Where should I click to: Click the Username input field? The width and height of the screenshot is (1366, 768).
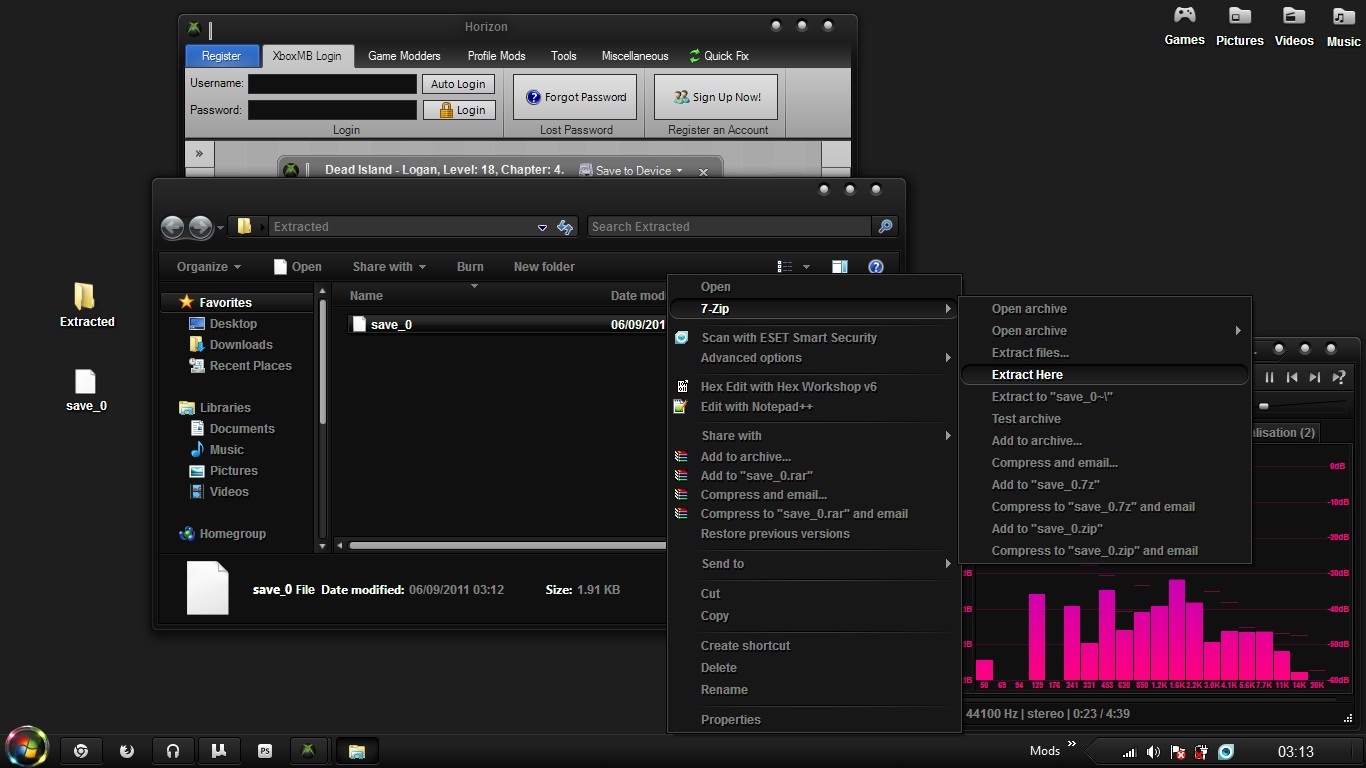(x=332, y=84)
